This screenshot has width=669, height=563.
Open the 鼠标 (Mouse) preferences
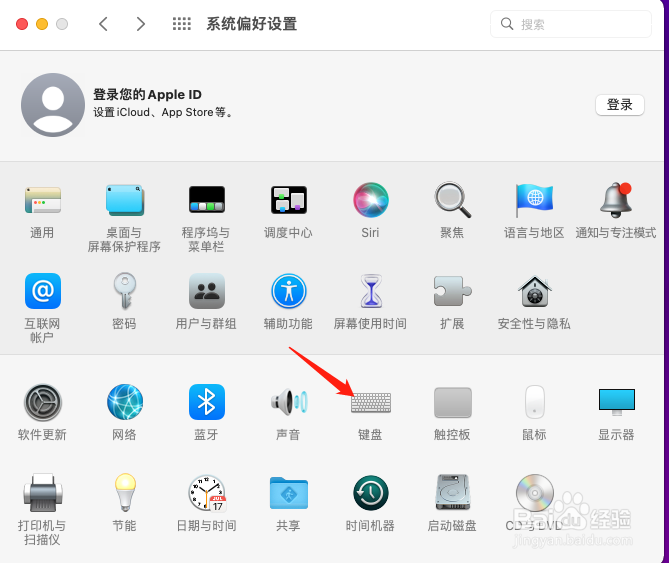(x=534, y=402)
